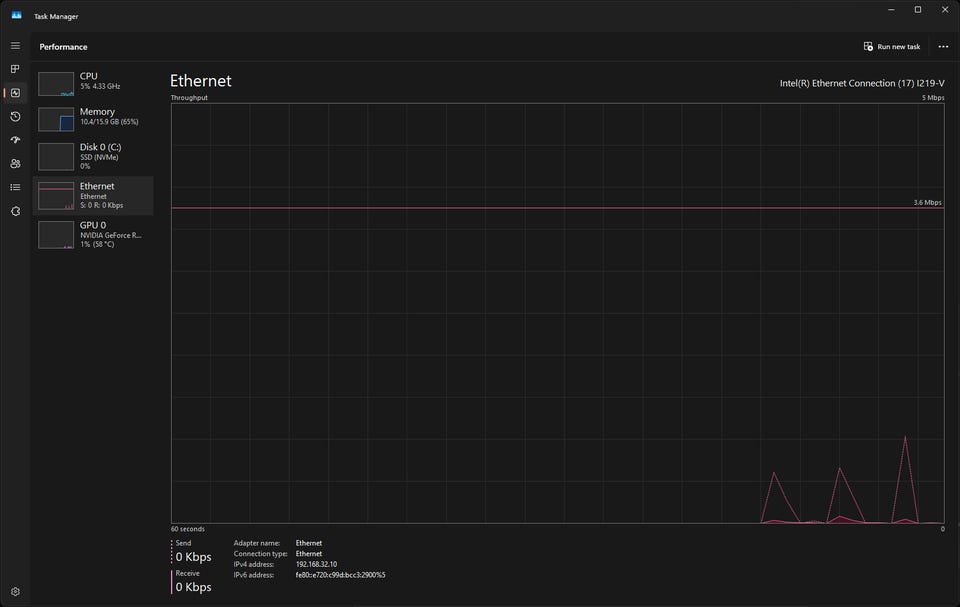This screenshot has width=960, height=607.
Task: Click the Intel(R) Ethernet Connection adapter name
Action: [x=862, y=83]
